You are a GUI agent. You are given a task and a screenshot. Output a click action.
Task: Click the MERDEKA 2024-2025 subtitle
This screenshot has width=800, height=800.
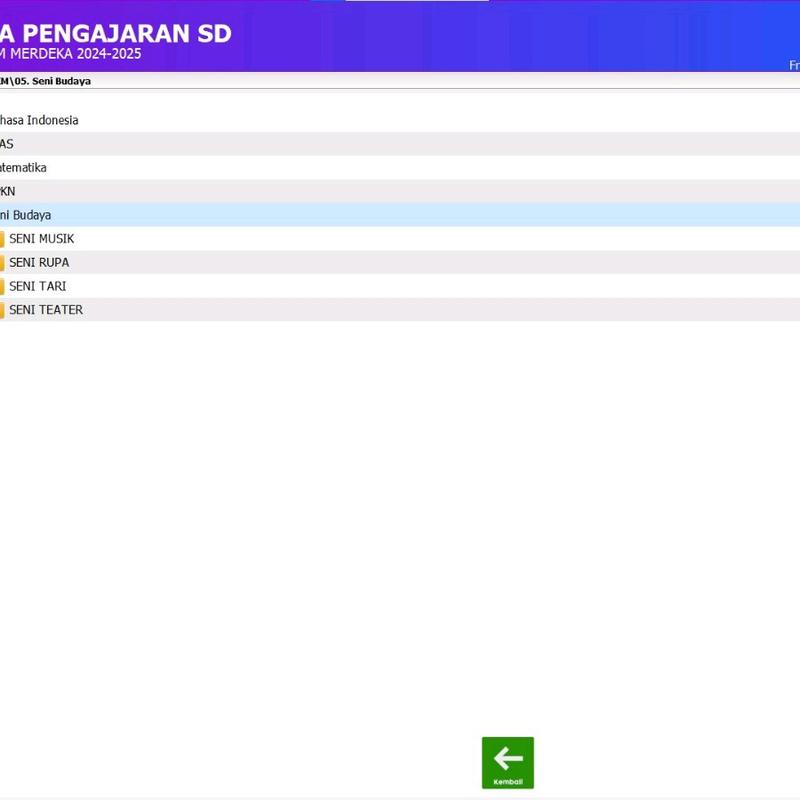click(x=76, y=54)
